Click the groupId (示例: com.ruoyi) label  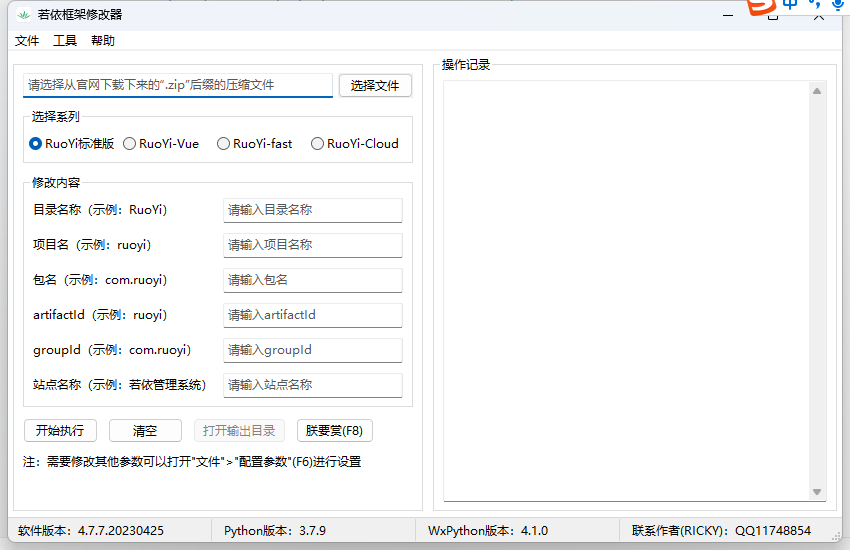click(x=112, y=350)
